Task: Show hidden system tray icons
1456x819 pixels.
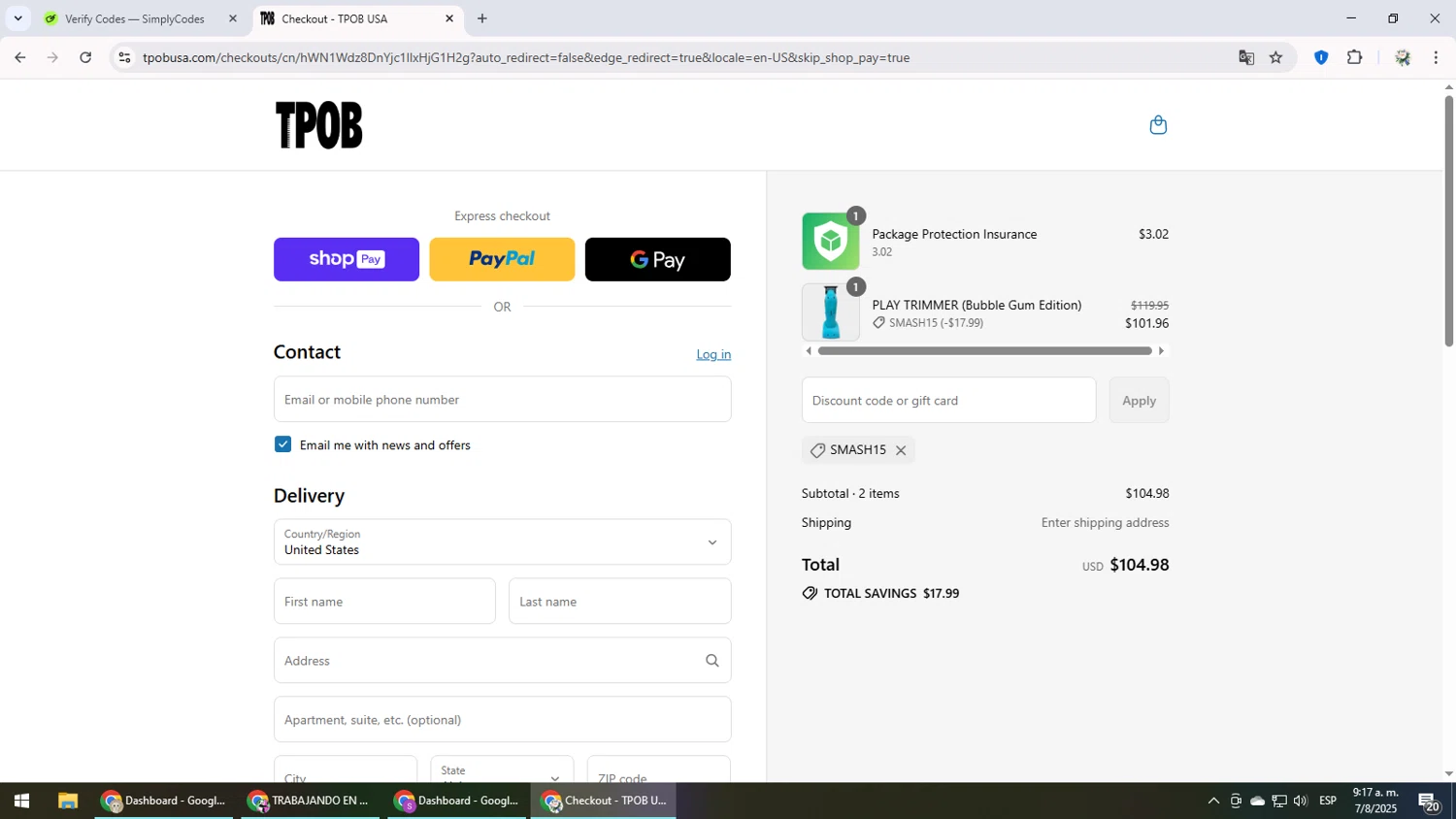Action: tap(1213, 801)
